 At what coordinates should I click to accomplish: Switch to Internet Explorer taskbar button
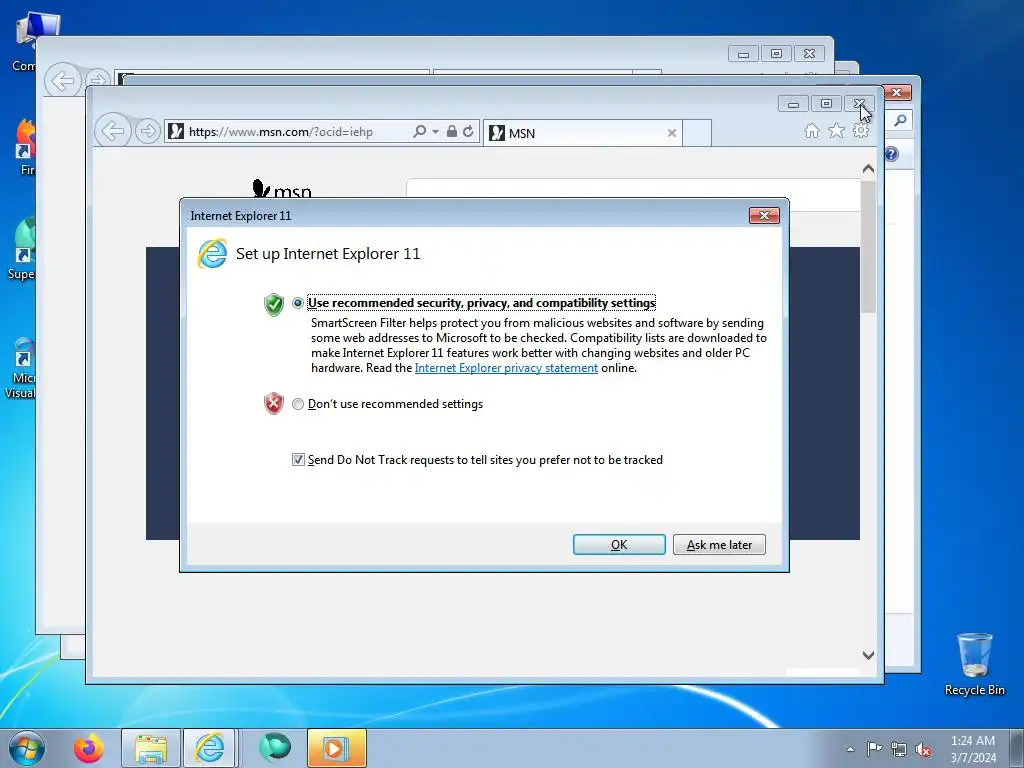coord(209,748)
